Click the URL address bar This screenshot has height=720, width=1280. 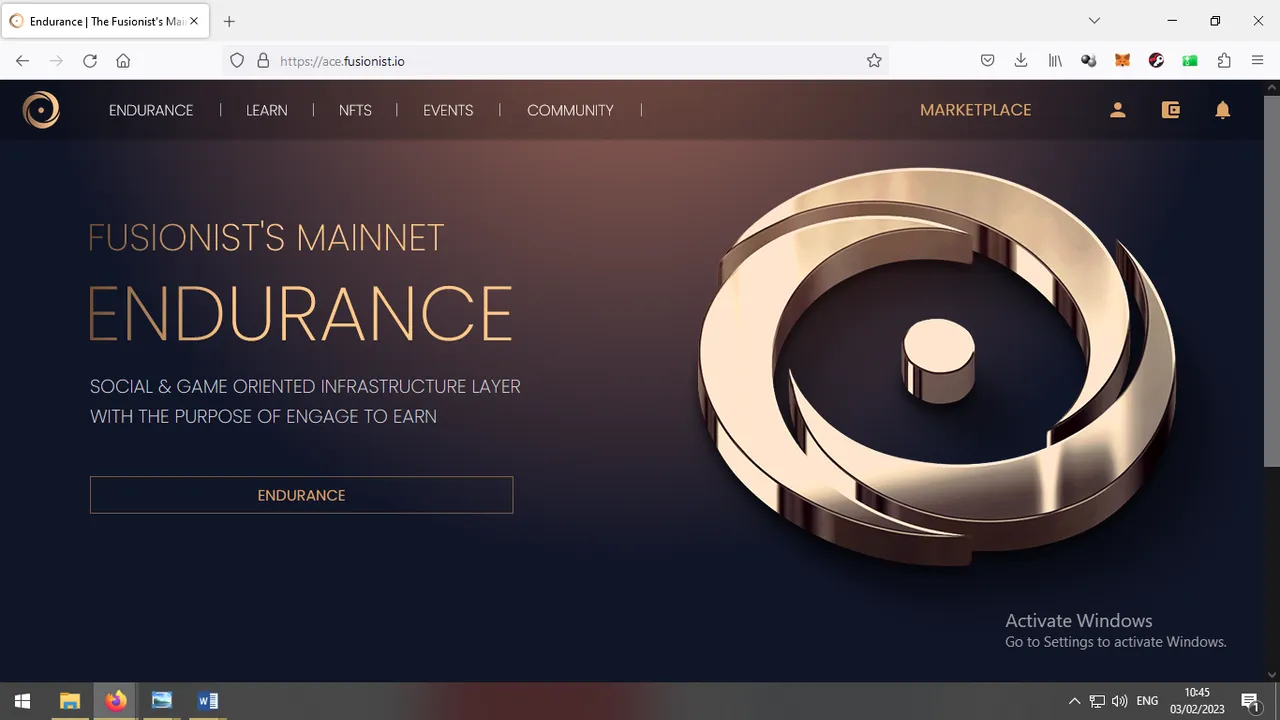pos(555,61)
